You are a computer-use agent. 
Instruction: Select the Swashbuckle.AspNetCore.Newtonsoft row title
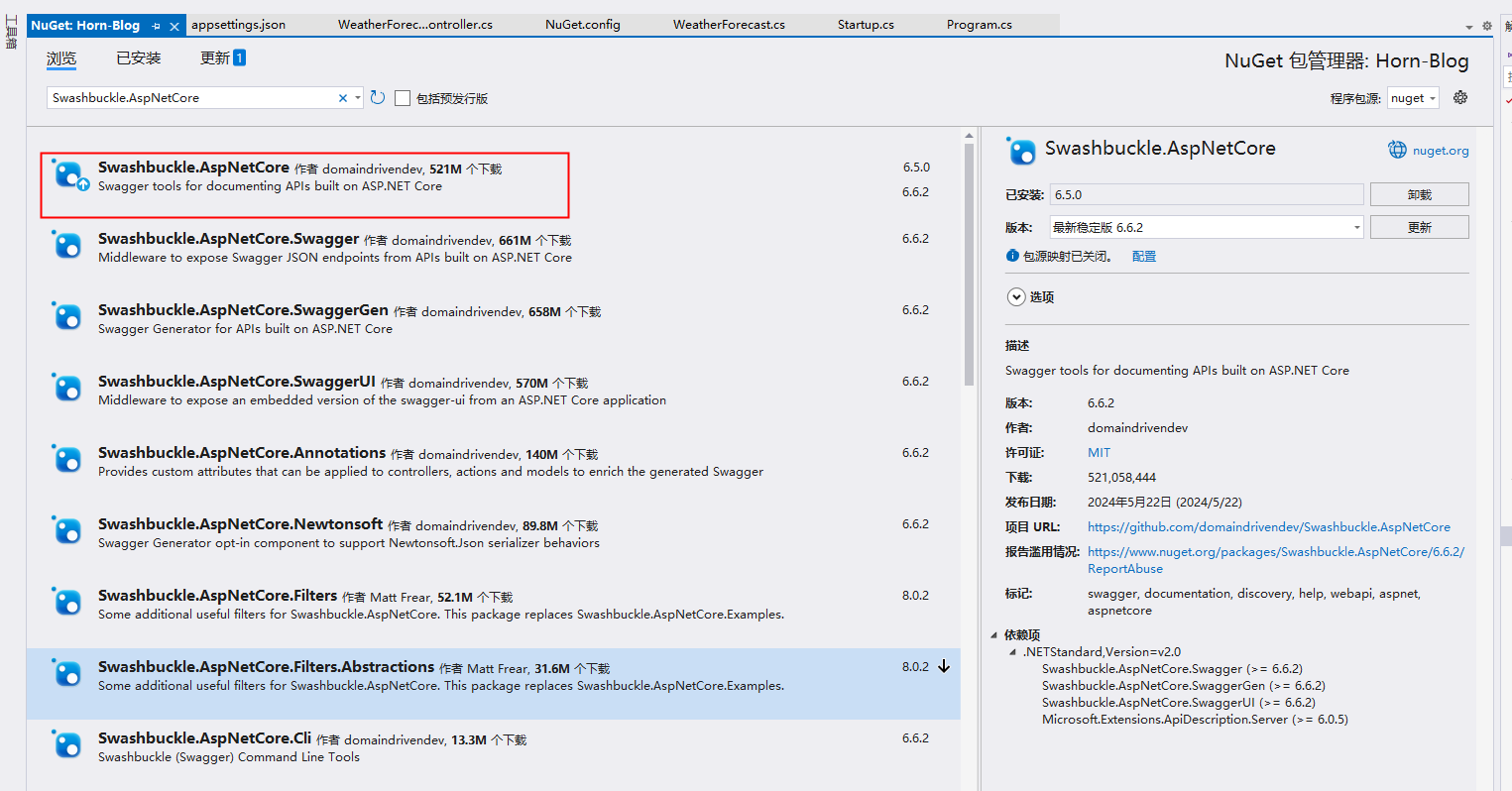(x=240, y=524)
